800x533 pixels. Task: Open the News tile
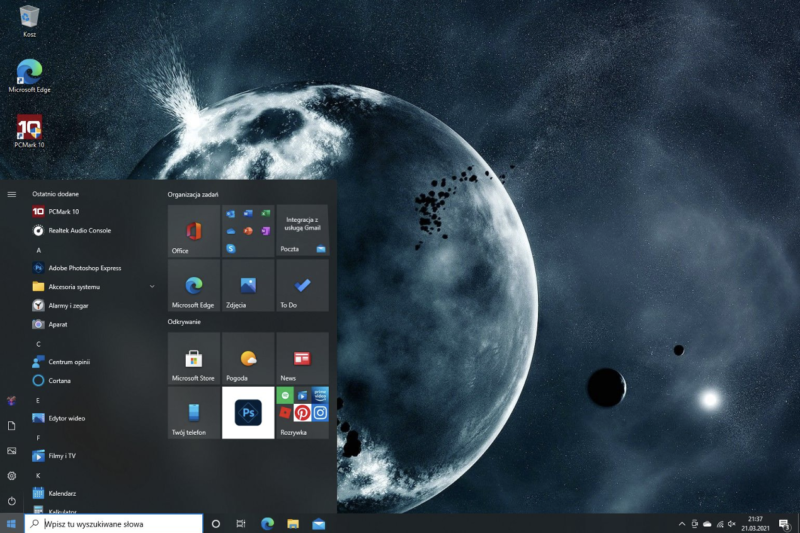tap(302, 358)
